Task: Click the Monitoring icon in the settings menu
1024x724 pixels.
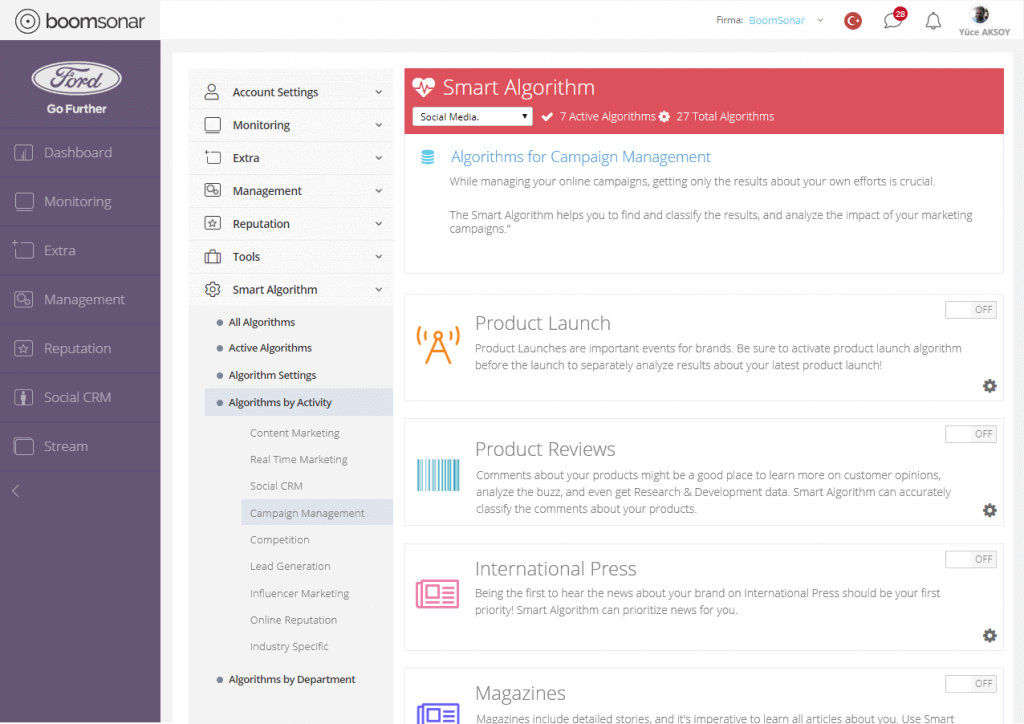Action: [212, 125]
